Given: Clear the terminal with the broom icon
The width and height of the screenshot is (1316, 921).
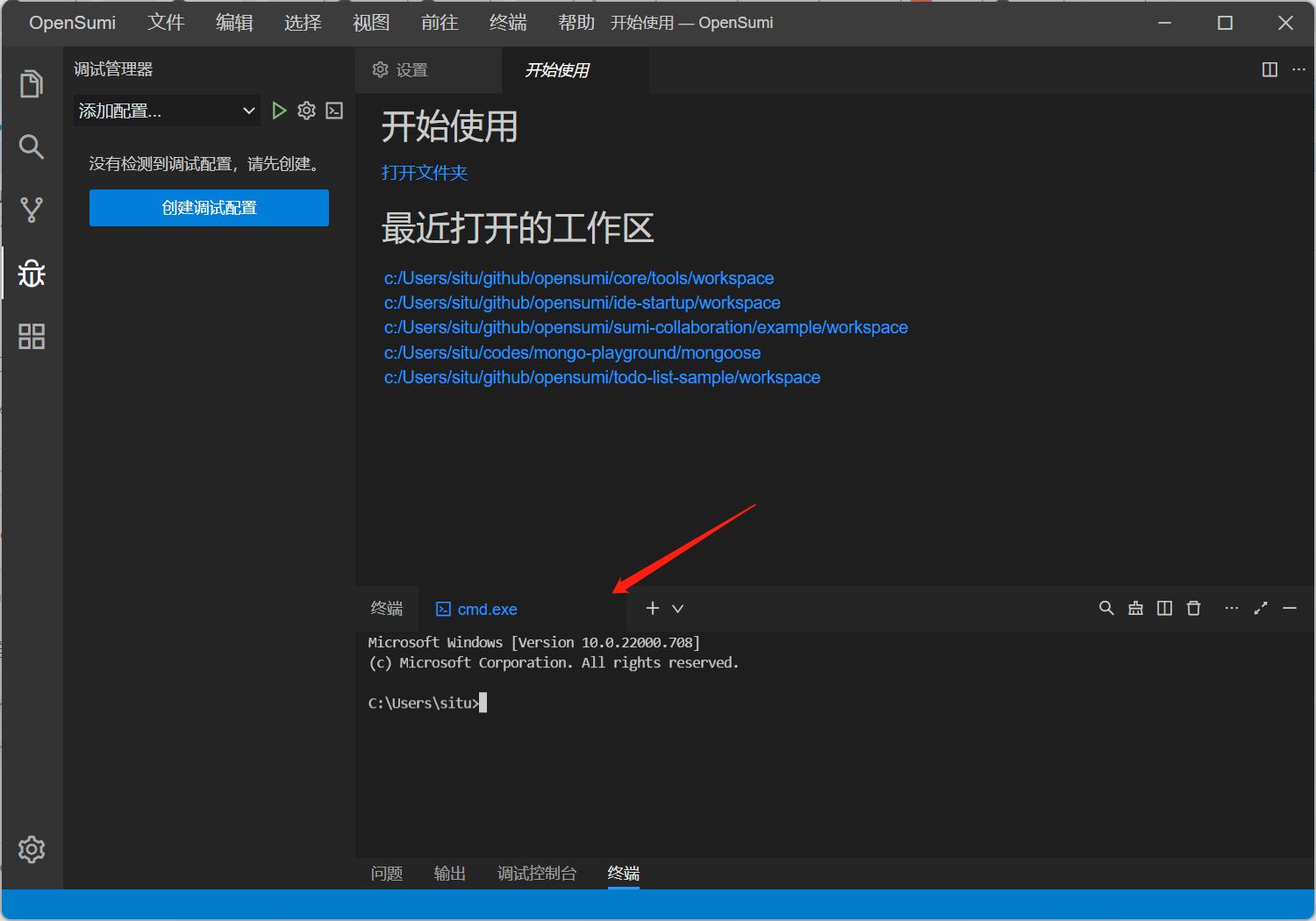Looking at the screenshot, I should click(x=1135, y=608).
